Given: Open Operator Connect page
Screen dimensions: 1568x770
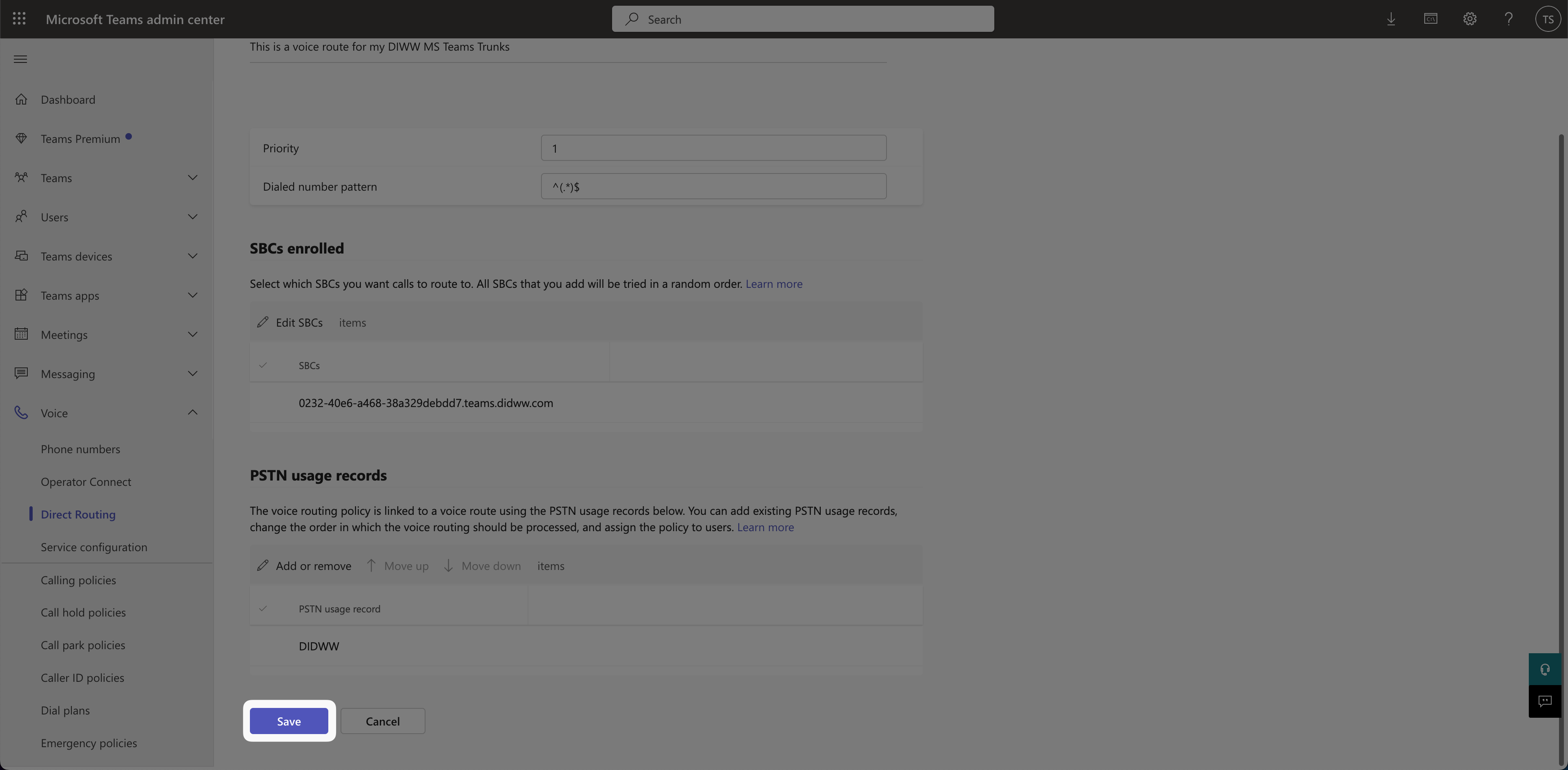Looking at the screenshot, I should click(x=86, y=481).
